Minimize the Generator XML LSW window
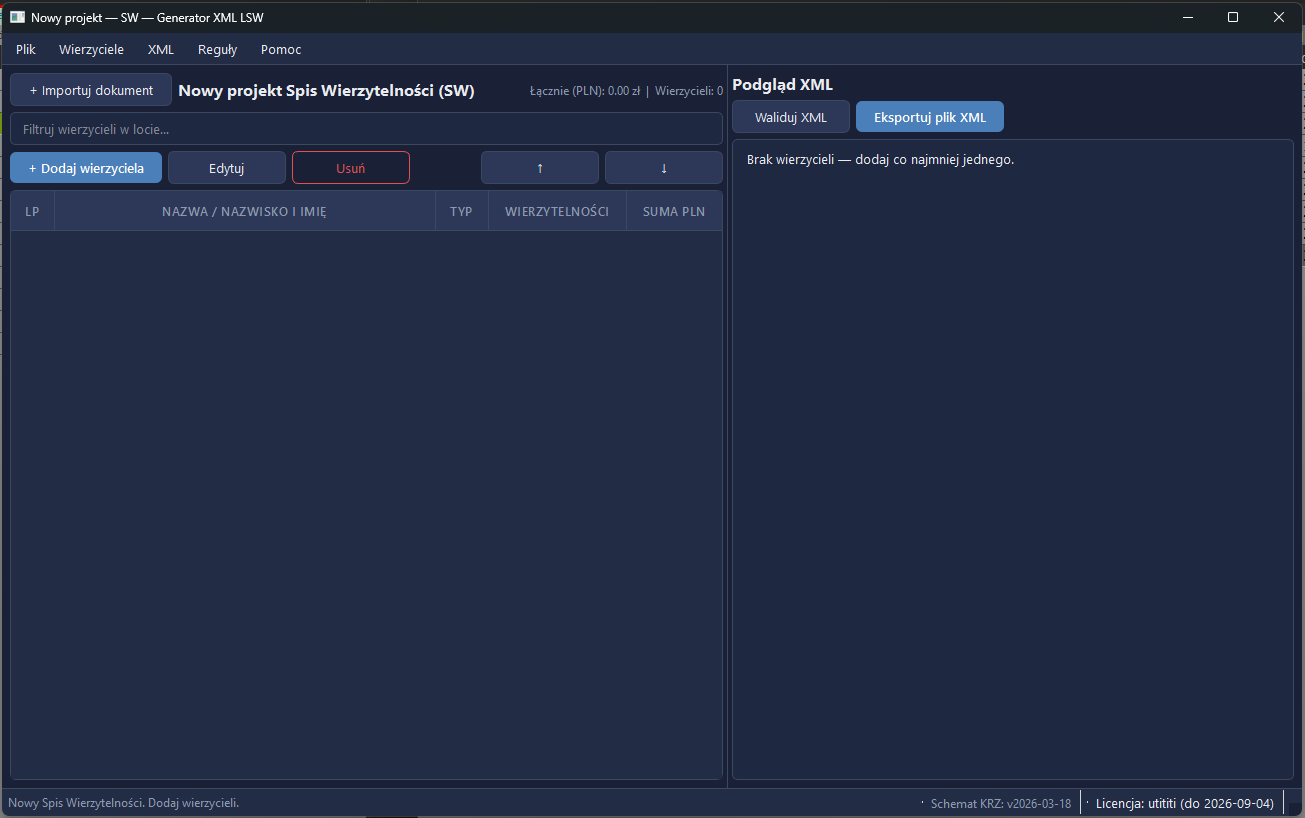The height and width of the screenshot is (818, 1305). point(1189,17)
